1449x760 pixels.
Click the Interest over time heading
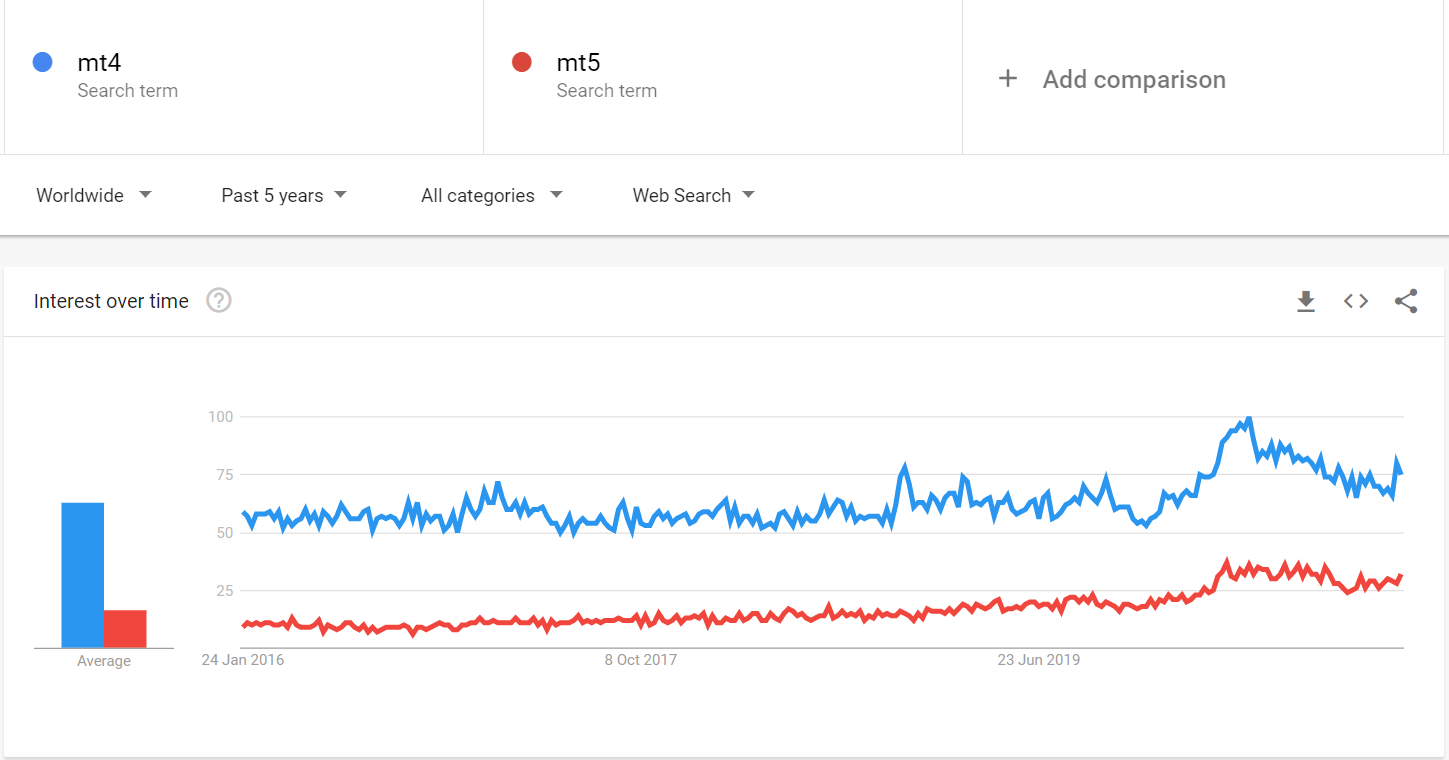click(111, 300)
